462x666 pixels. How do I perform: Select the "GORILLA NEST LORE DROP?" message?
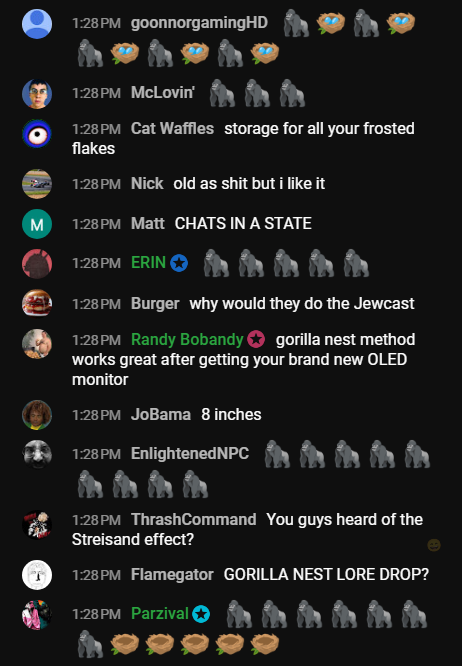tap(326, 574)
